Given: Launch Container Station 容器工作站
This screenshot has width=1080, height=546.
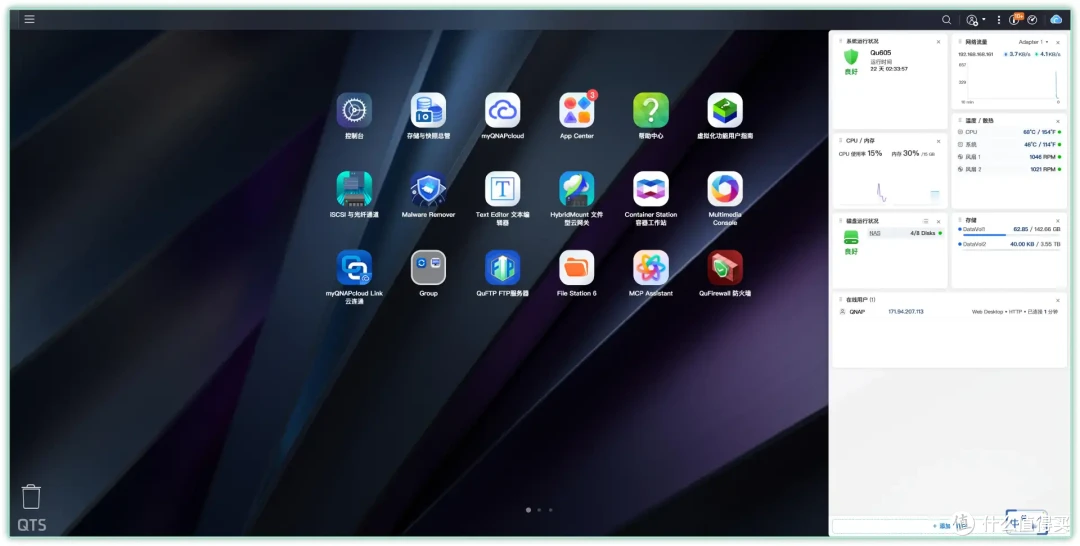Looking at the screenshot, I should click(x=651, y=189).
